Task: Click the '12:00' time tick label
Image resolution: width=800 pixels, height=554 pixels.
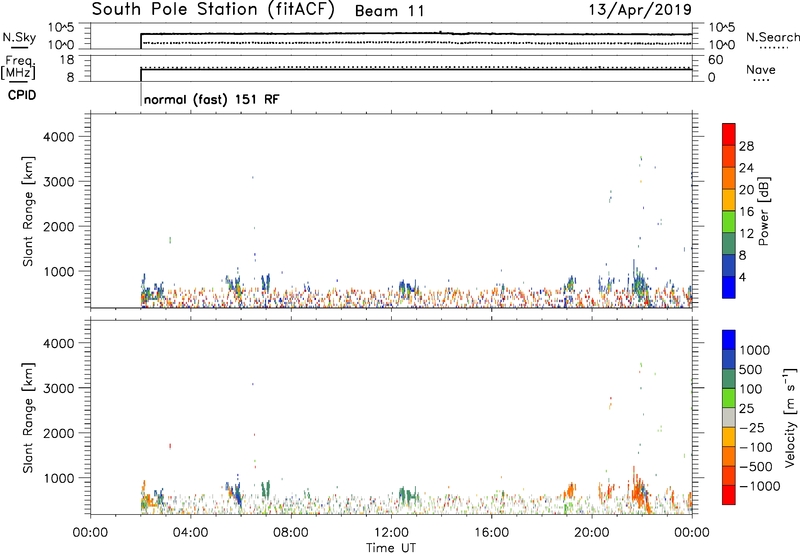Action: 391,533
